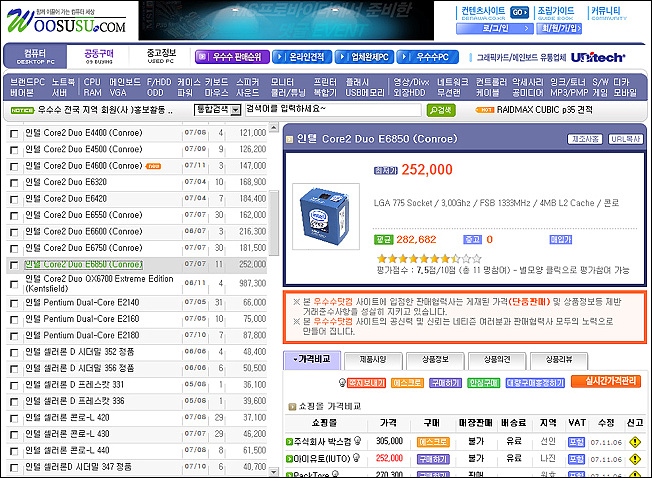Check the Core2 Duo E4500 (Conroe) checkbox

[14, 150]
